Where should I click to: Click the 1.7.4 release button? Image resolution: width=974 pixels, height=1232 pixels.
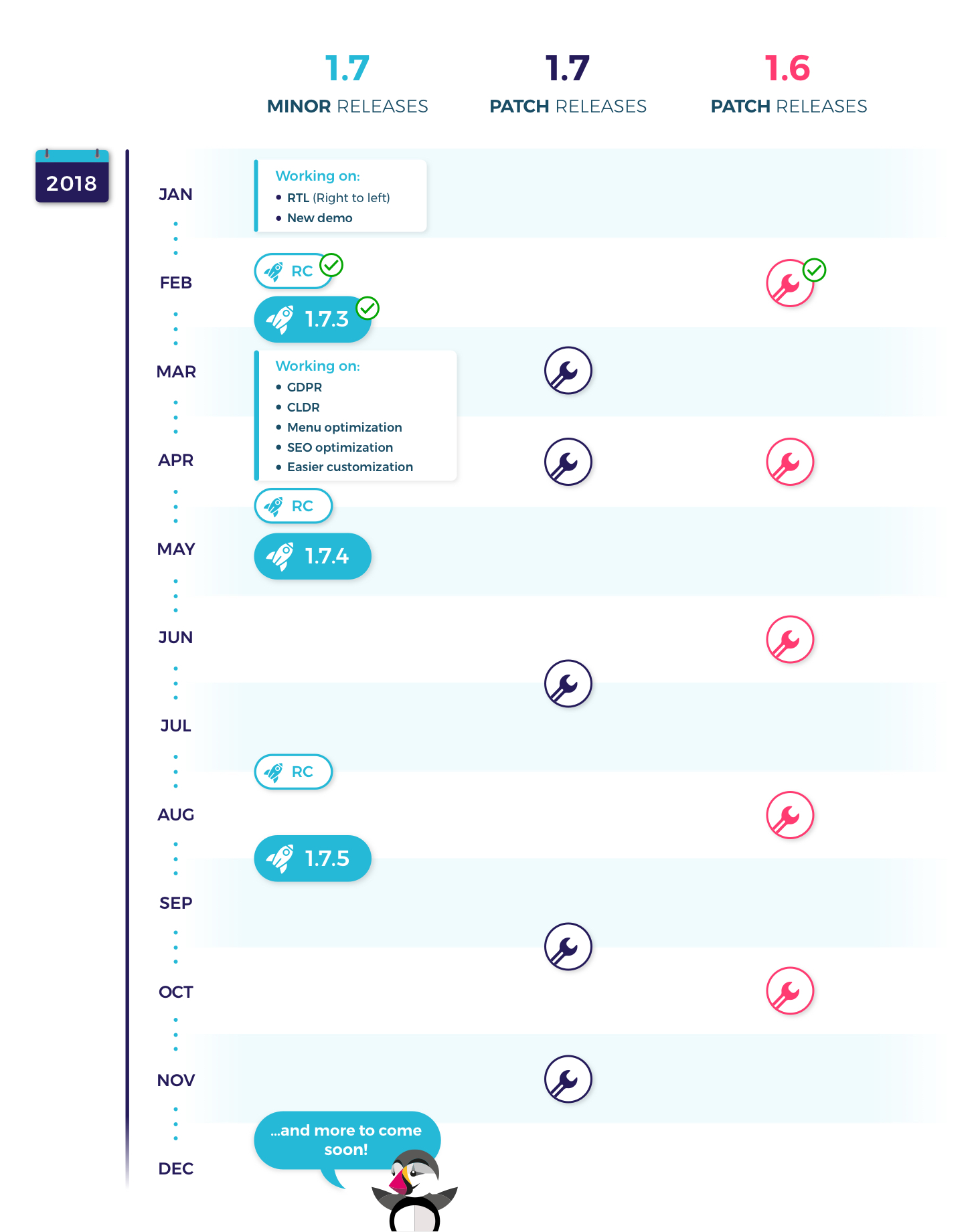pyautogui.click(x=312, y=556)
